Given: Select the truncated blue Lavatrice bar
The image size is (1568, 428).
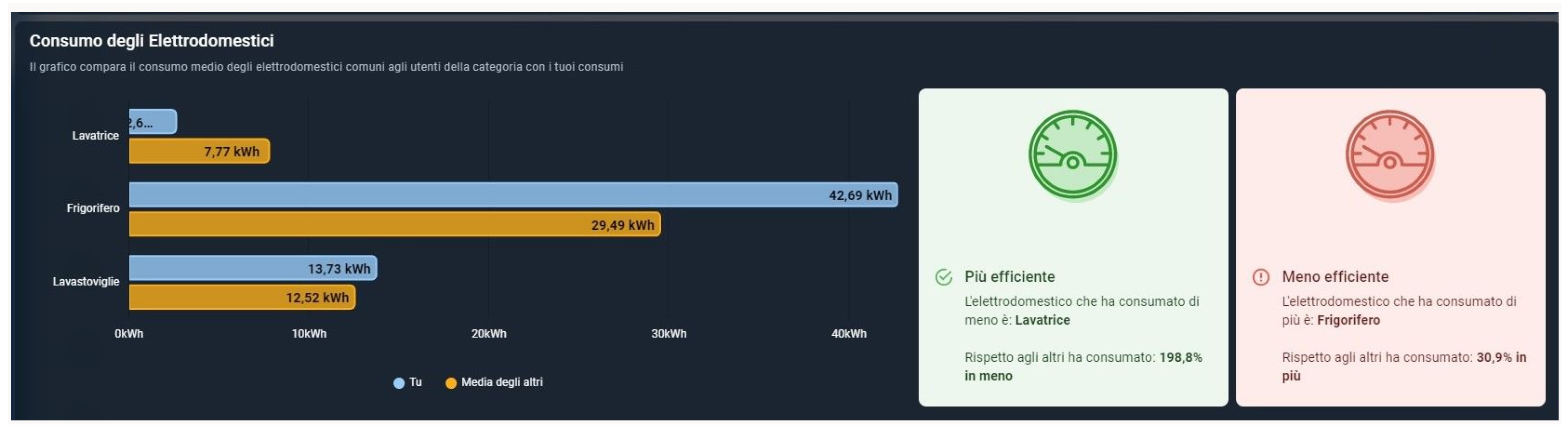Looking at the screenshot, I should pos(153,122).
